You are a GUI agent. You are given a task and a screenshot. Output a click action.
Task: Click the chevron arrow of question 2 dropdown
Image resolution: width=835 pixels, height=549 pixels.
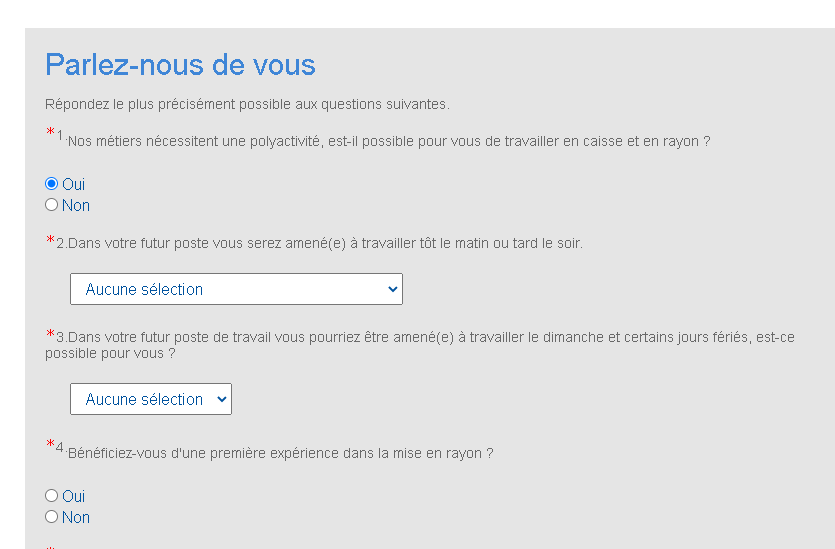click(x=391, y=289)
